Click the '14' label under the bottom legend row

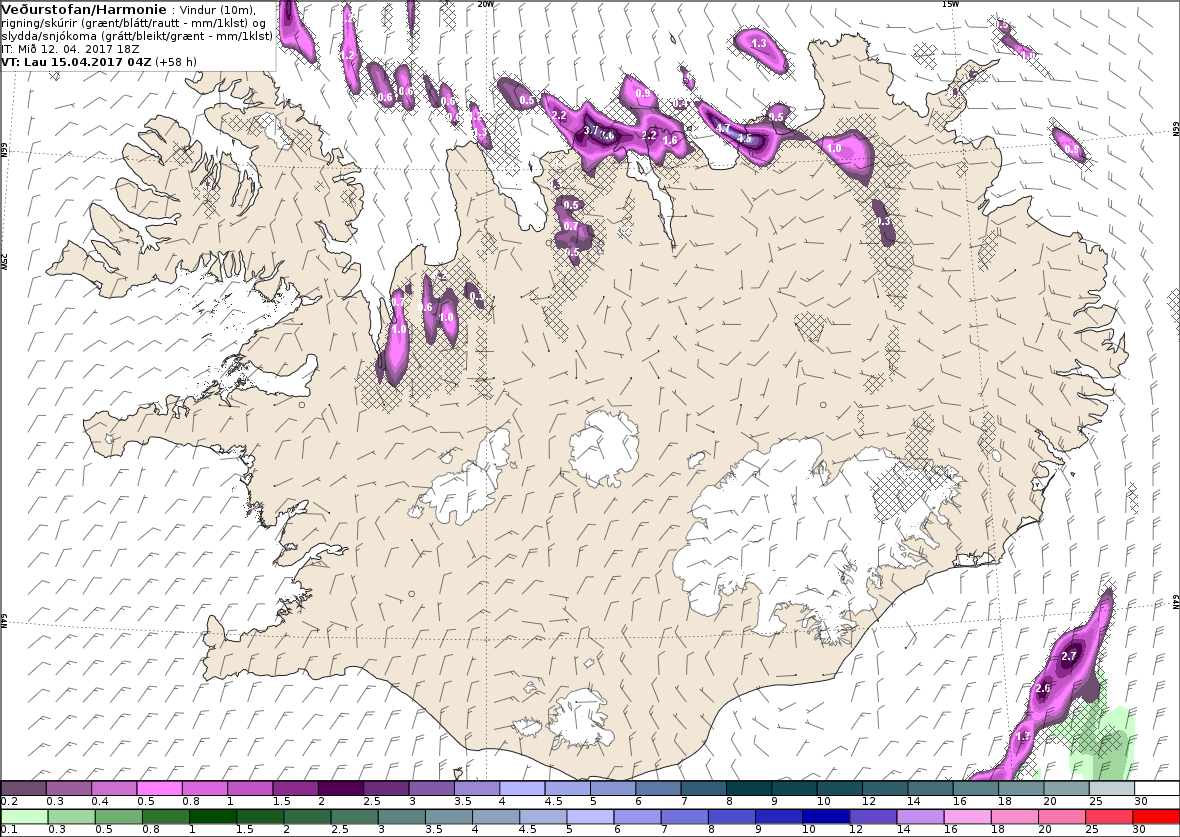click(x=903, y=829)
